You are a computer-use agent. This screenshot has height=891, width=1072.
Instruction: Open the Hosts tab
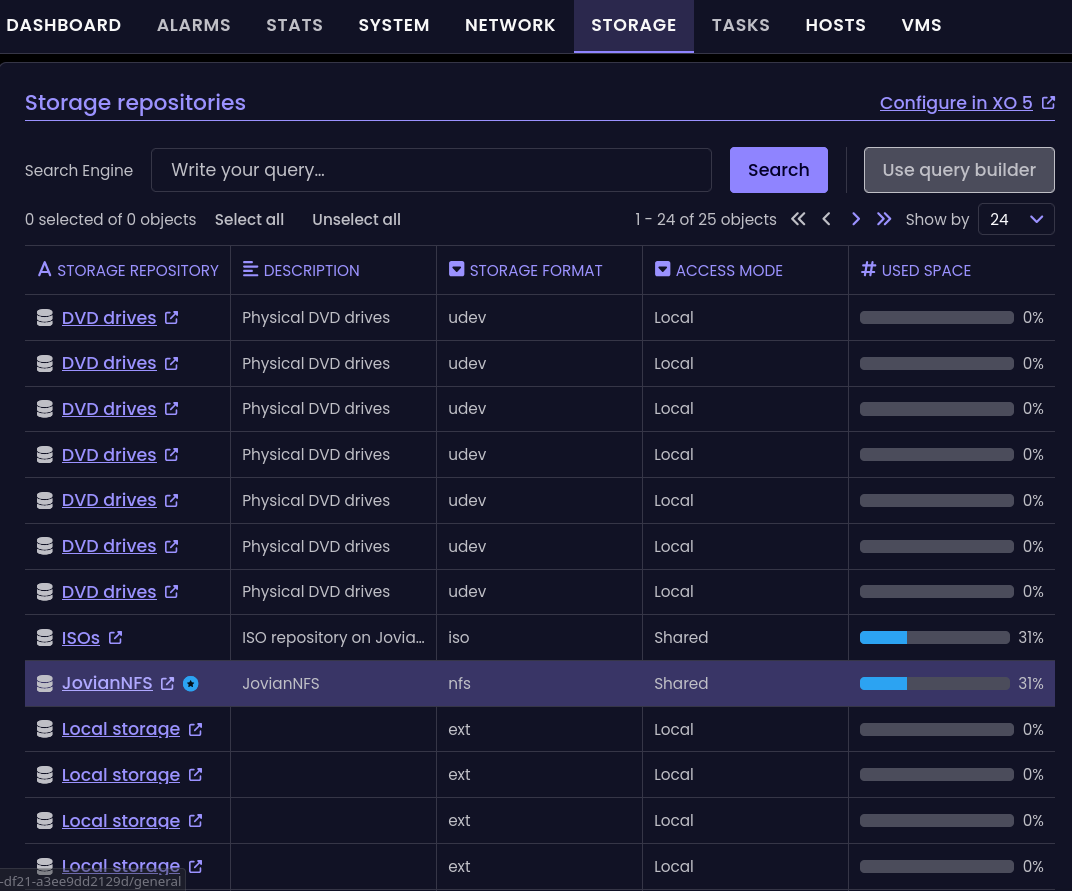click(x=835, y=25)
